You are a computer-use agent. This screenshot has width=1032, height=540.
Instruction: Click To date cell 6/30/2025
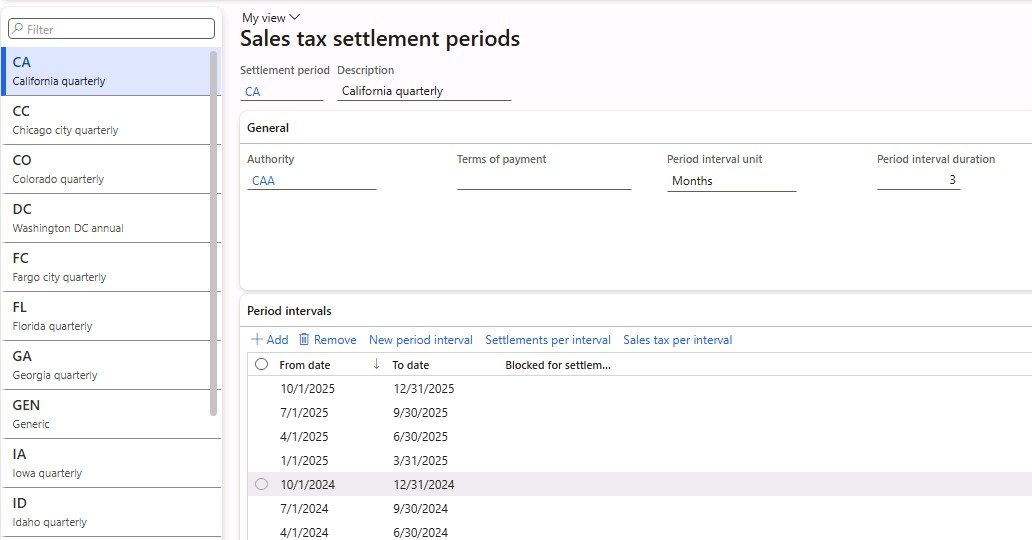click(421, 437)
